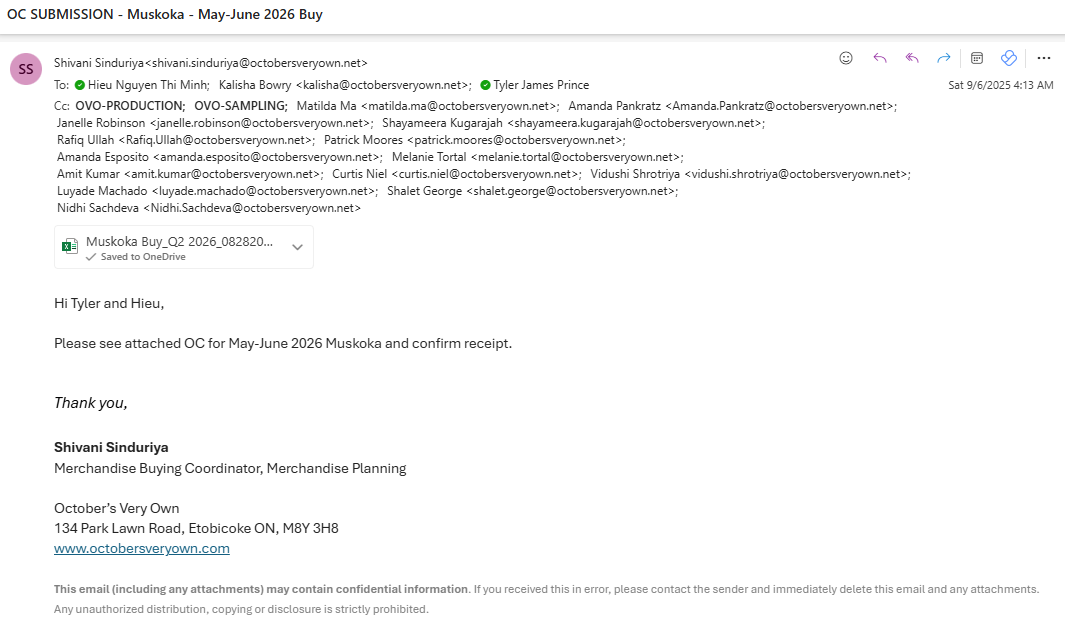Click sender name Shivani Sinduriya in header
This screenshot has width=1065, height=629.
point(99,62)
